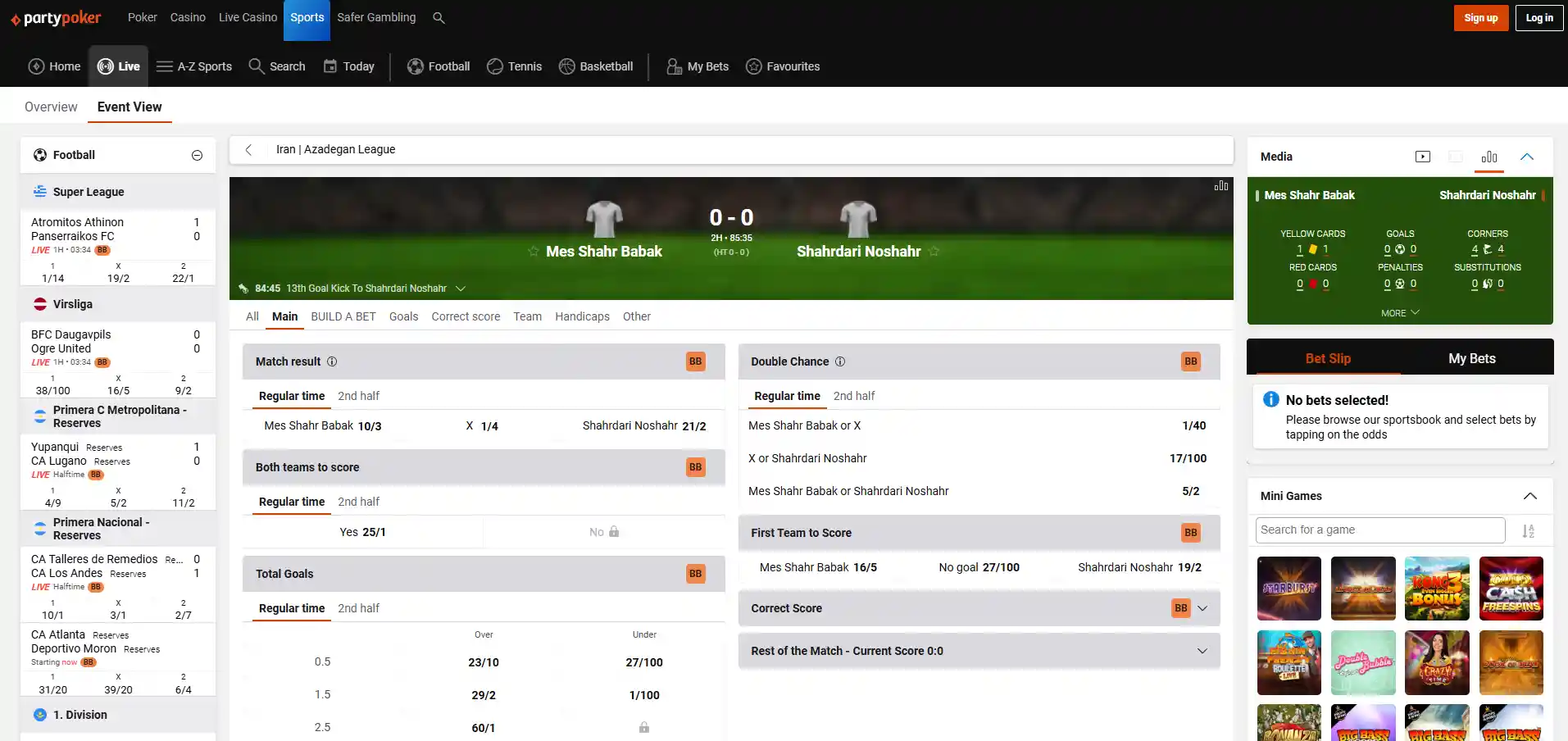
Task: Add Shahrdari Noshahr to favourites
Action: 934,252
